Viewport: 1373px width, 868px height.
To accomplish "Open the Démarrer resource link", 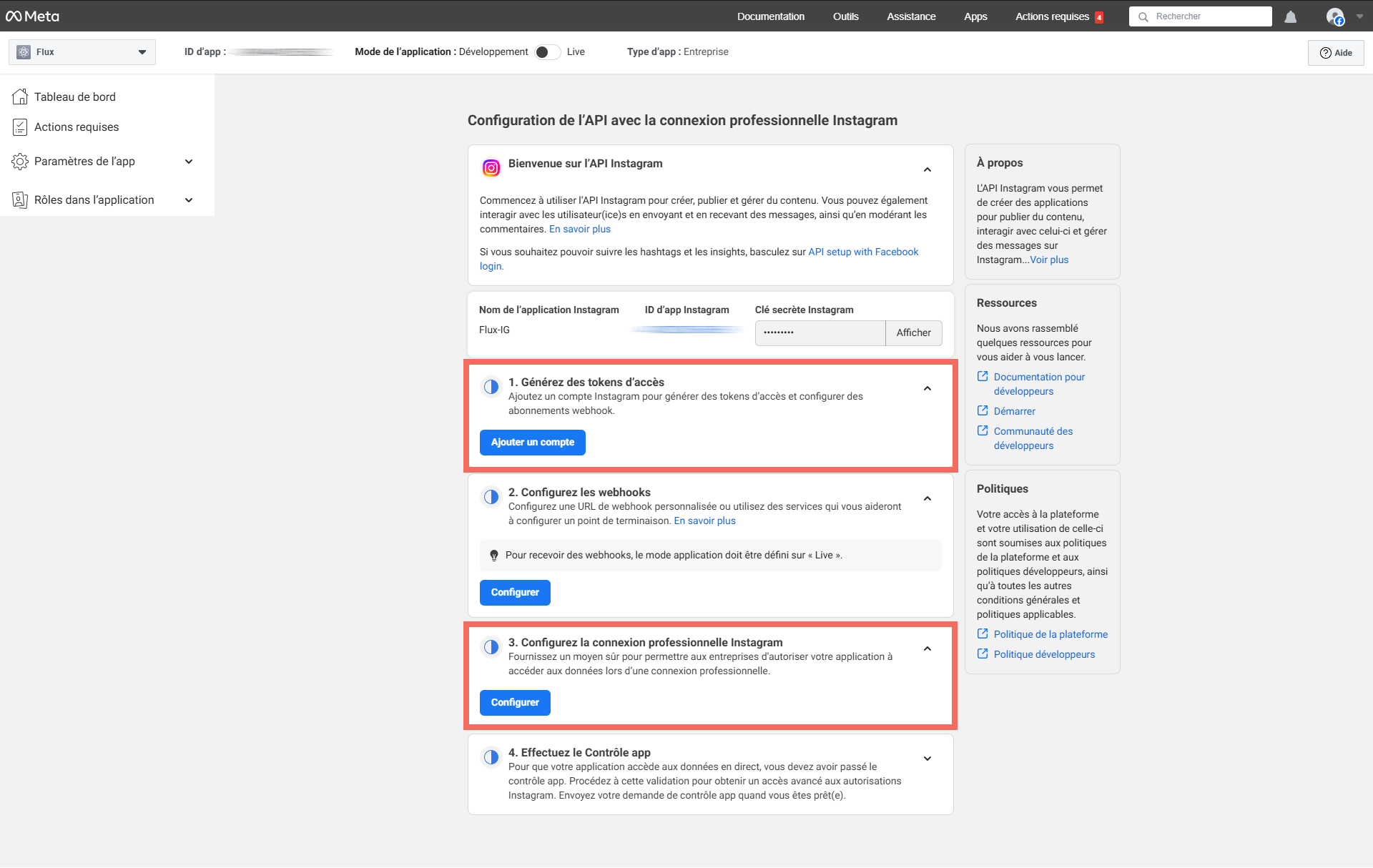I will click(x=1014, y=411).
